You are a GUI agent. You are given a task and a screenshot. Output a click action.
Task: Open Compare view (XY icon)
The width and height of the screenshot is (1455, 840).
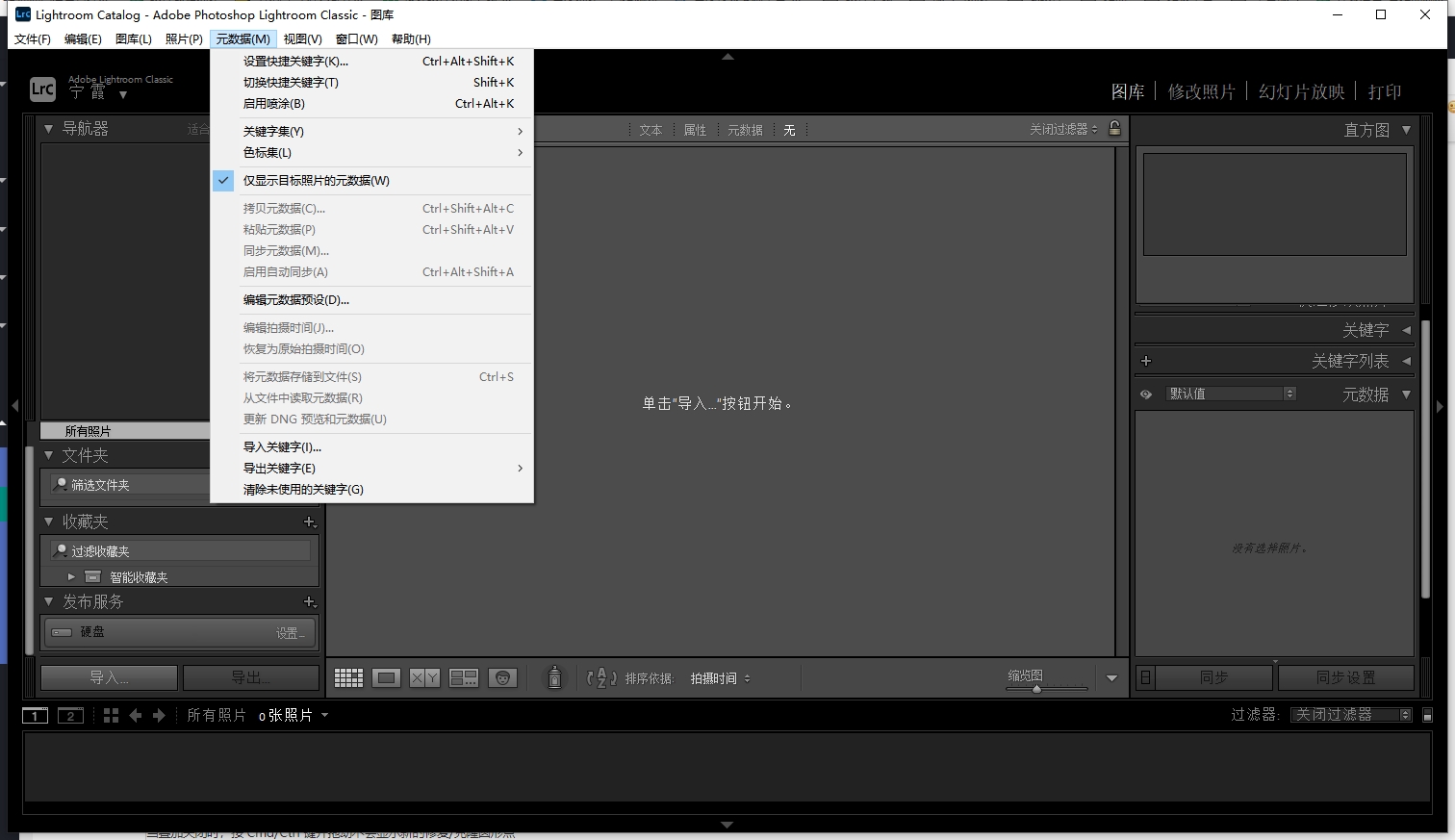(x=424, y=678)
